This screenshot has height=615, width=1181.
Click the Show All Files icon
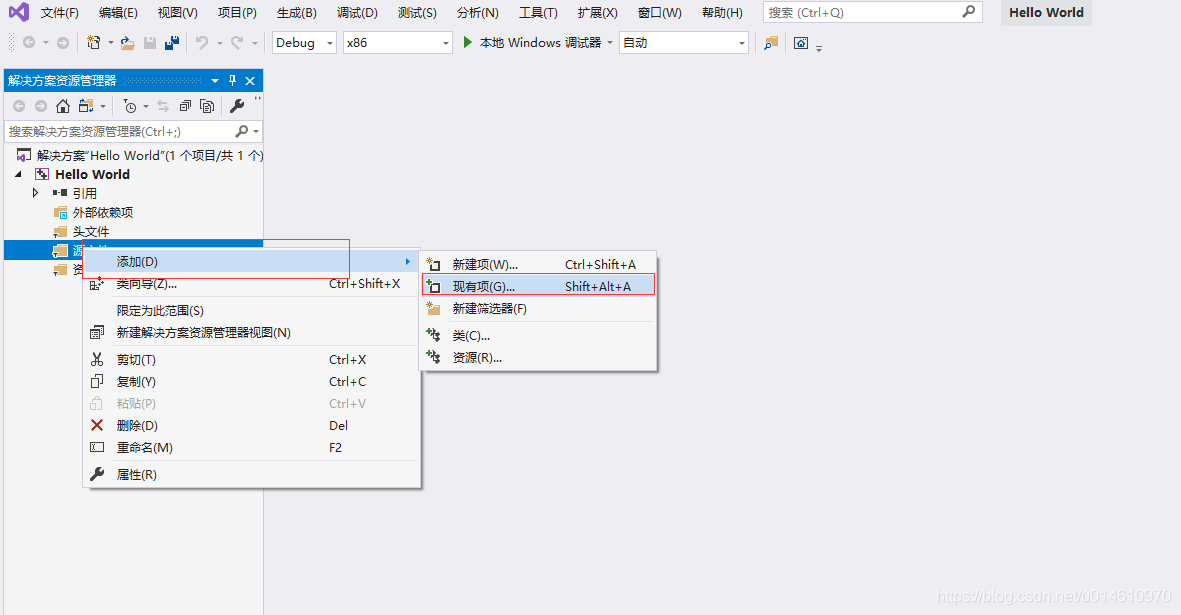[x=207, y=106]
